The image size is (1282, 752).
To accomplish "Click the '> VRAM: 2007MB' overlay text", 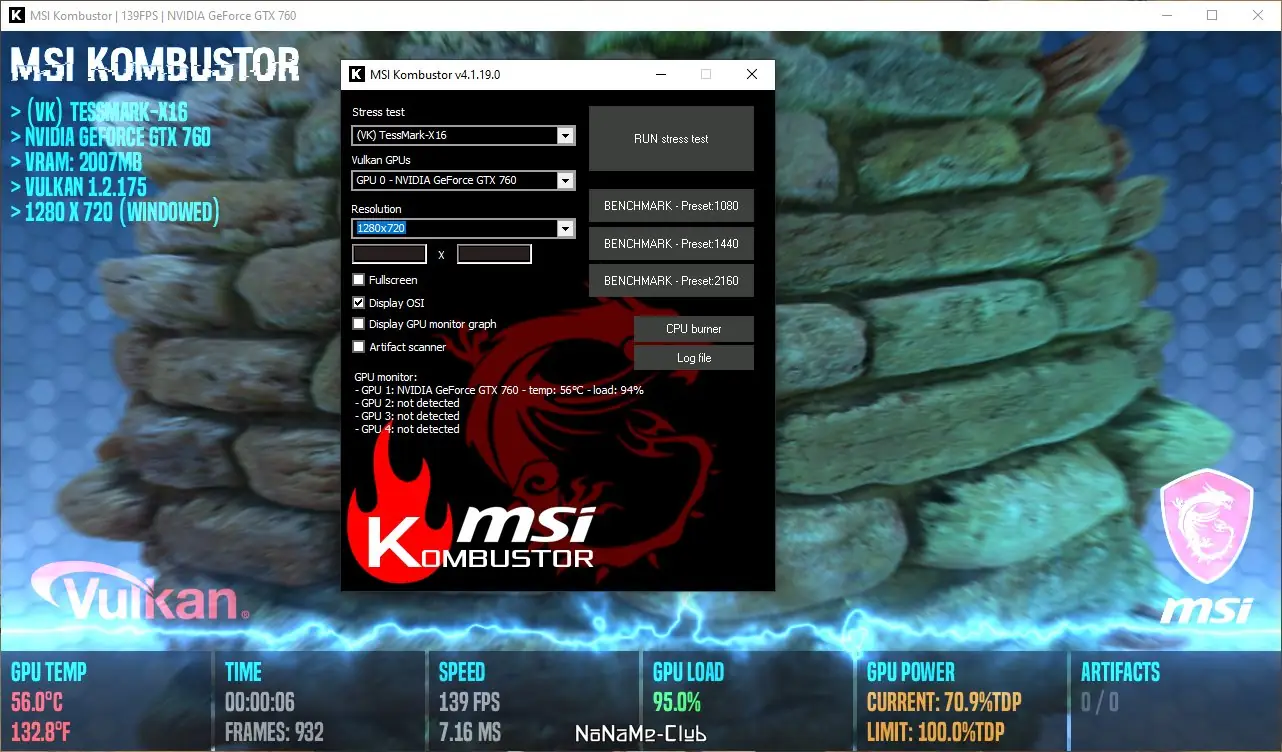I will (76, 161).
